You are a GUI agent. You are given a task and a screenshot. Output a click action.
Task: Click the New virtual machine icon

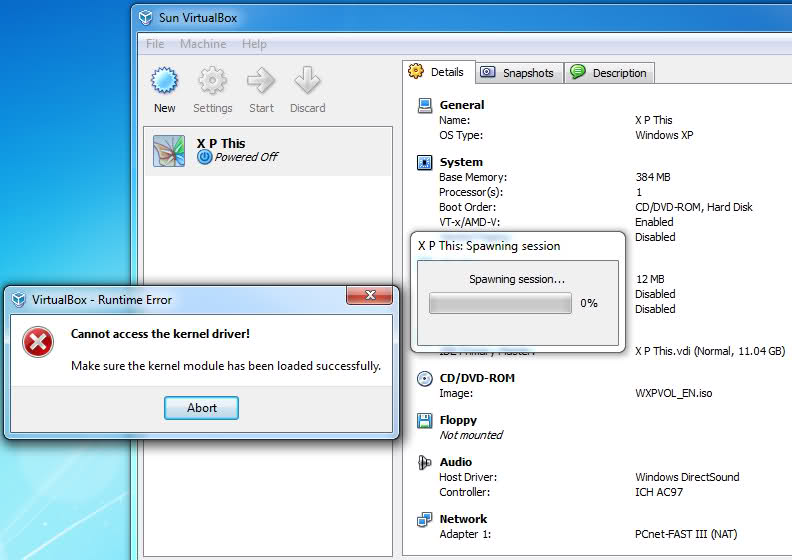coord(165,81)
